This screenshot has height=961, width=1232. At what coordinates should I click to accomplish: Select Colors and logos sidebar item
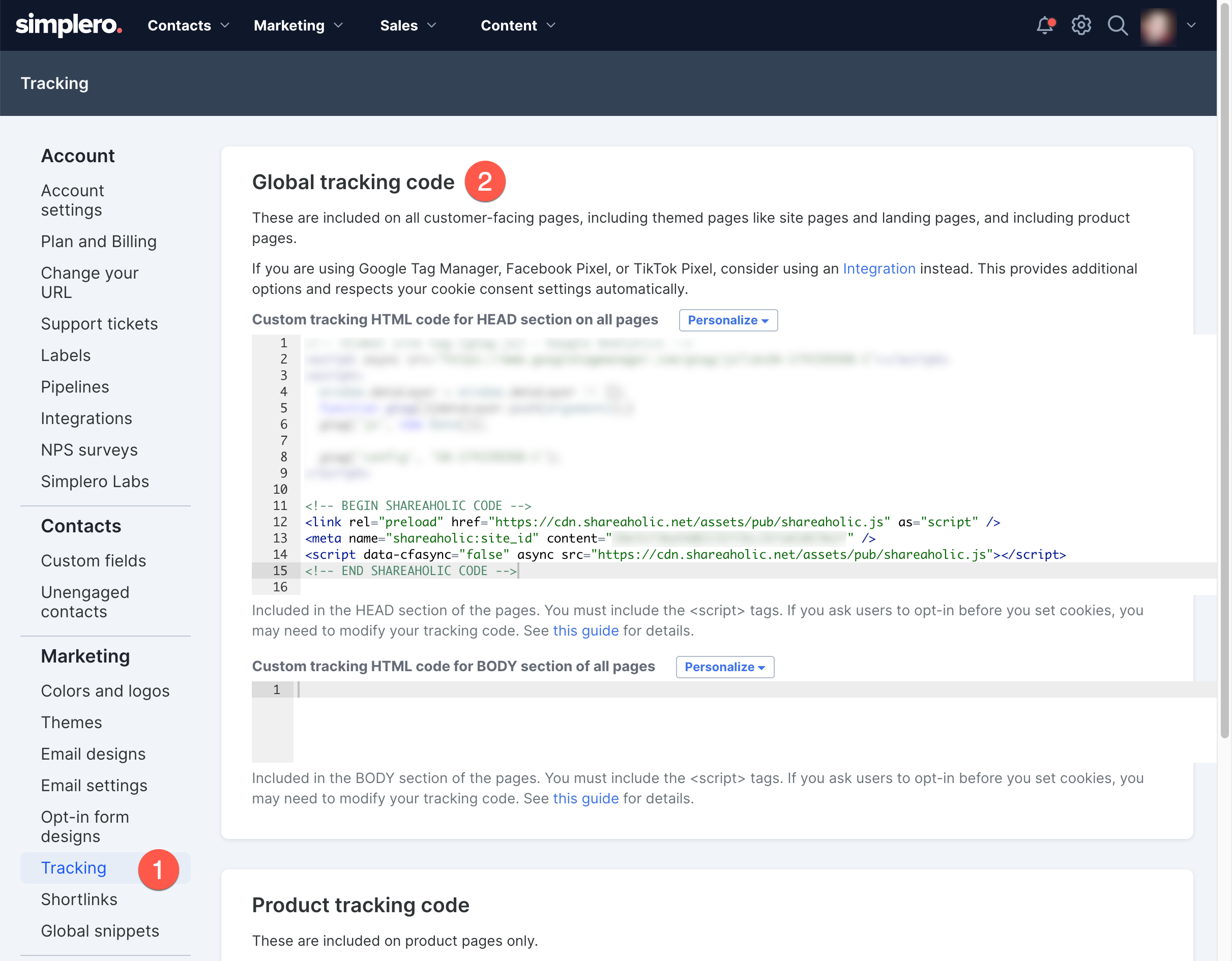(105, 691)
